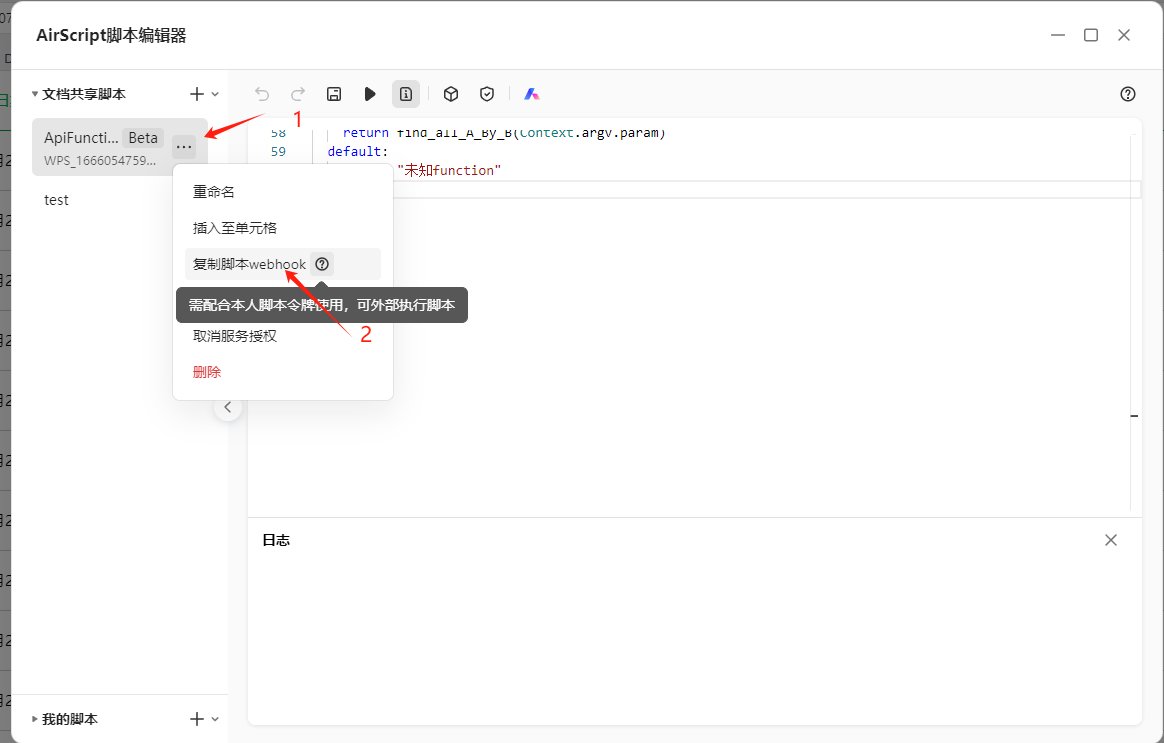1164x743 pixels.
Task: Click the shield checkmark icon
Action: (487, 94)
